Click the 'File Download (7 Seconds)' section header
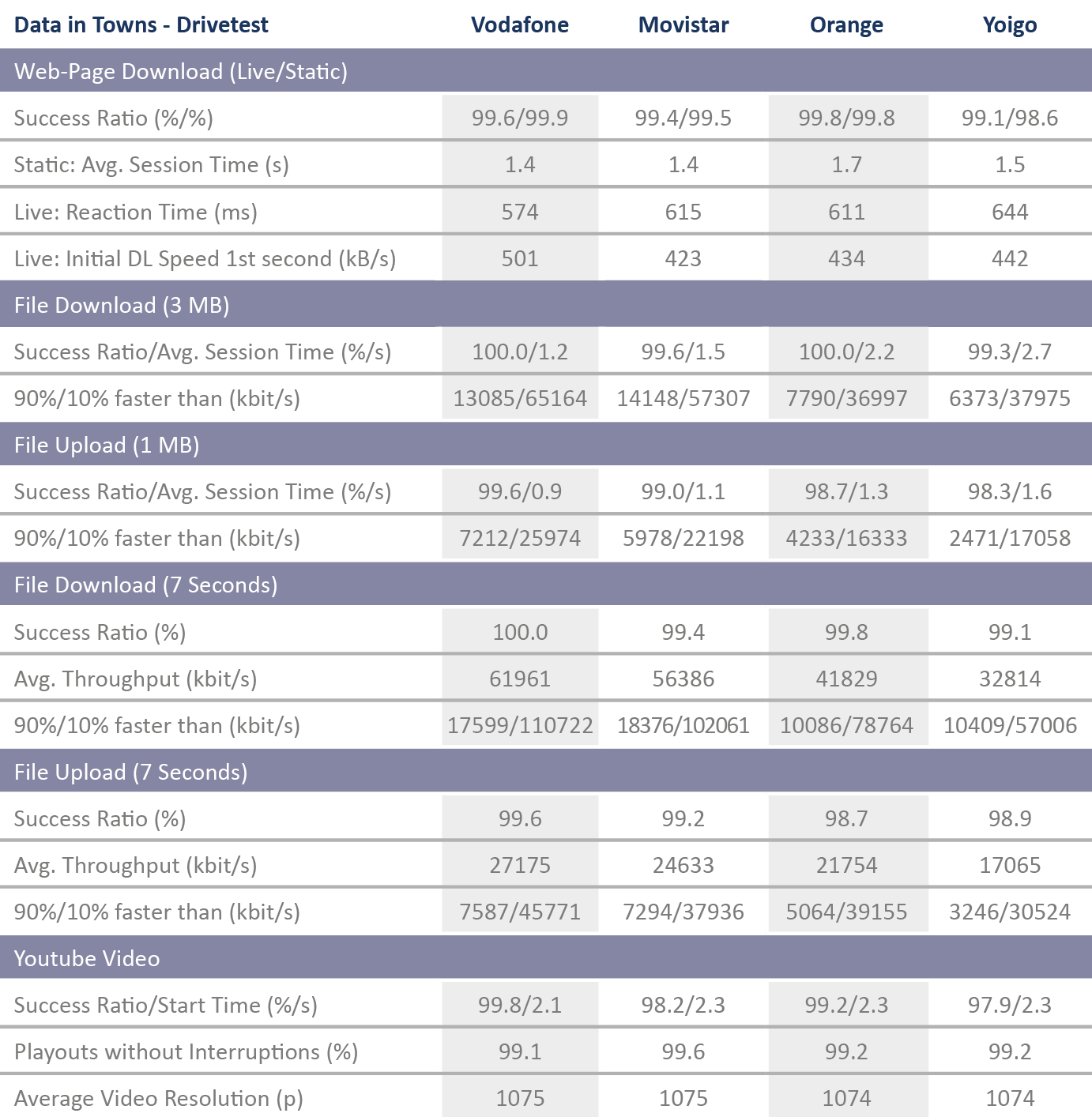This screenshot has width=1092, height=1117. point(546,585)
